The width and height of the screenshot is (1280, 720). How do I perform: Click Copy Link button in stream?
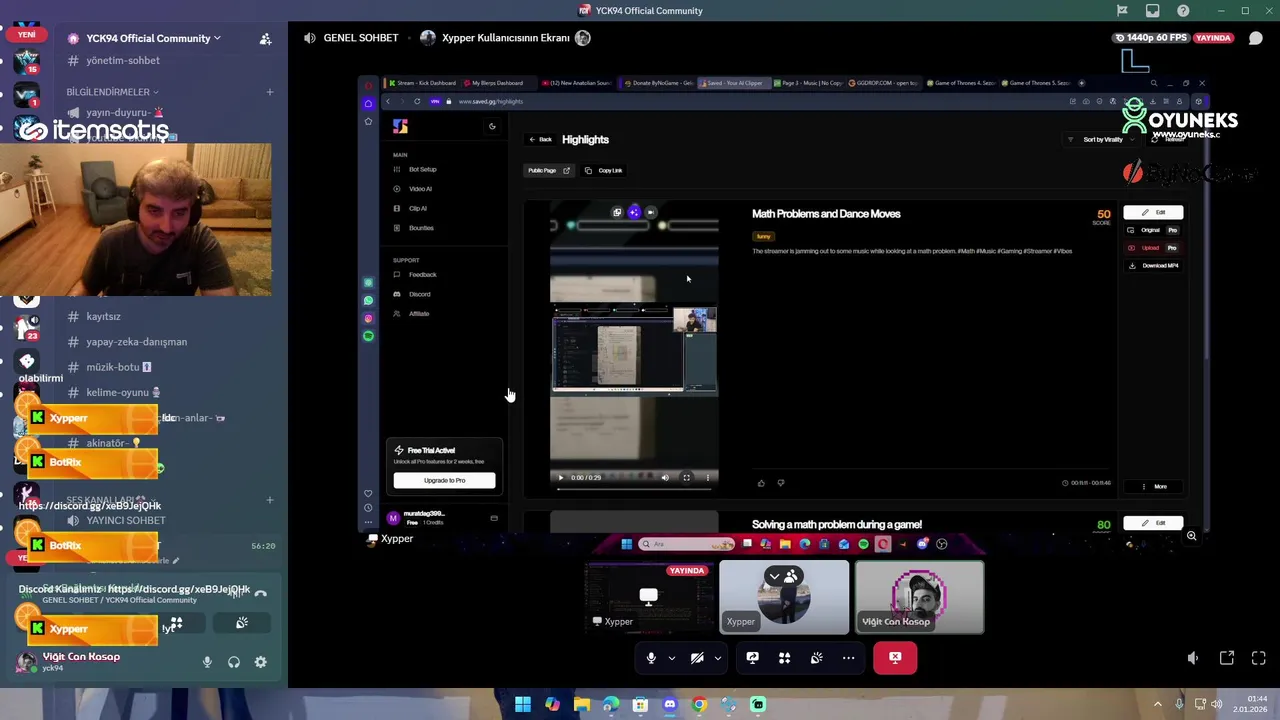coord(603,170)
